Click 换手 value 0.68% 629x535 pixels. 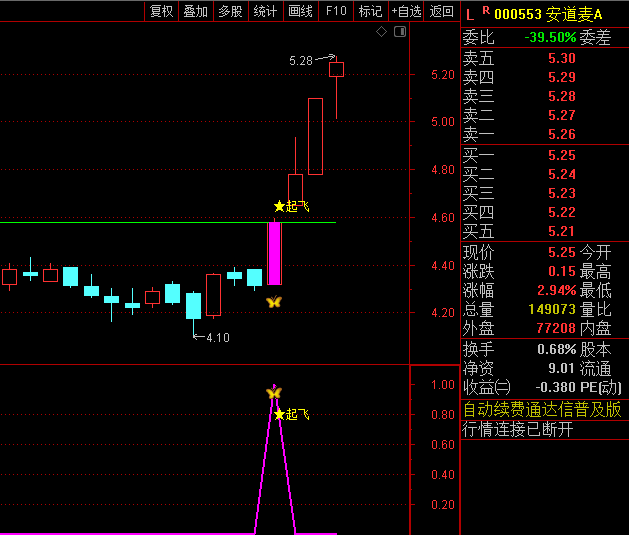[x=557, y=350]
